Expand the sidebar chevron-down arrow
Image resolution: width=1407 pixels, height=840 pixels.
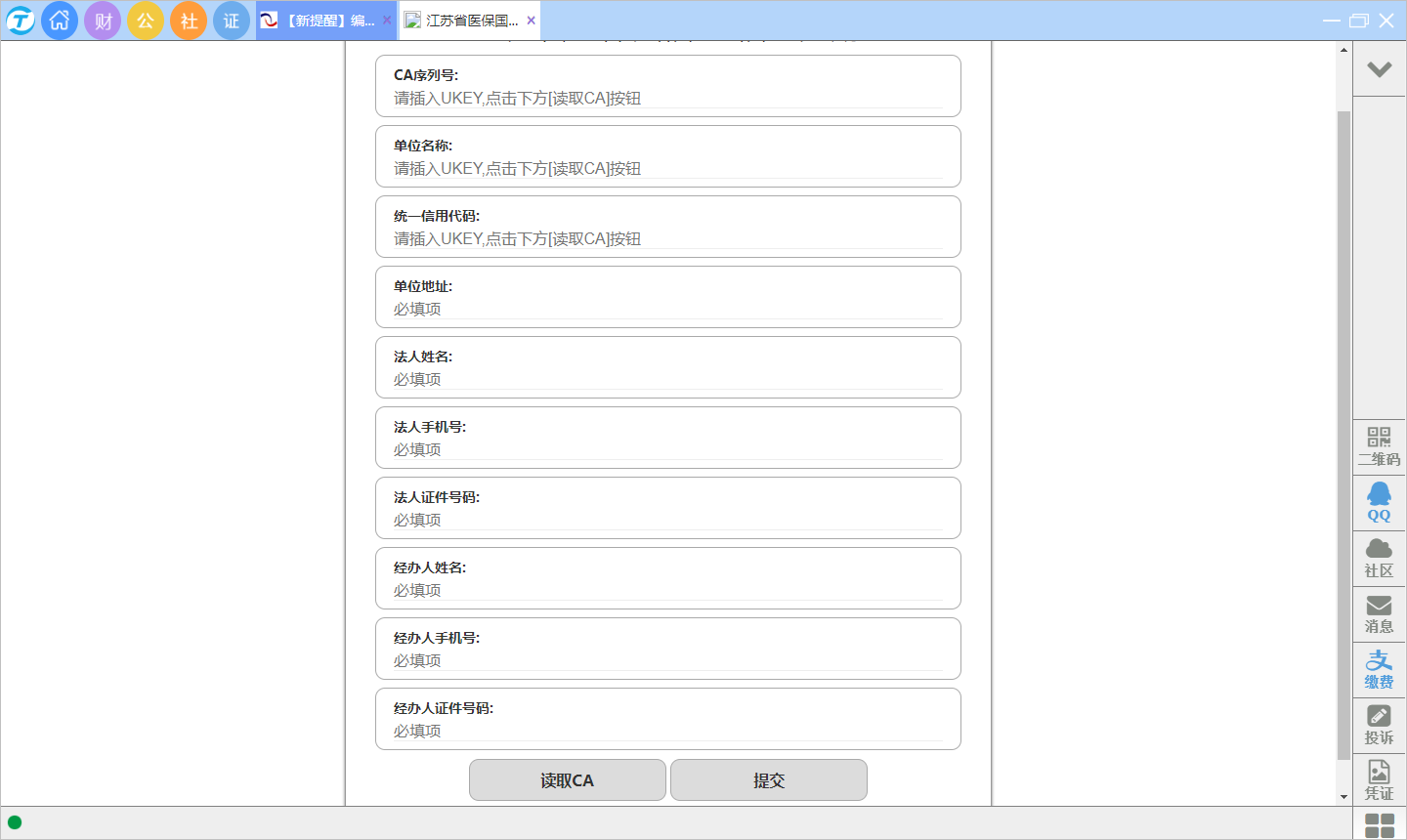(x=1379, y=69)
